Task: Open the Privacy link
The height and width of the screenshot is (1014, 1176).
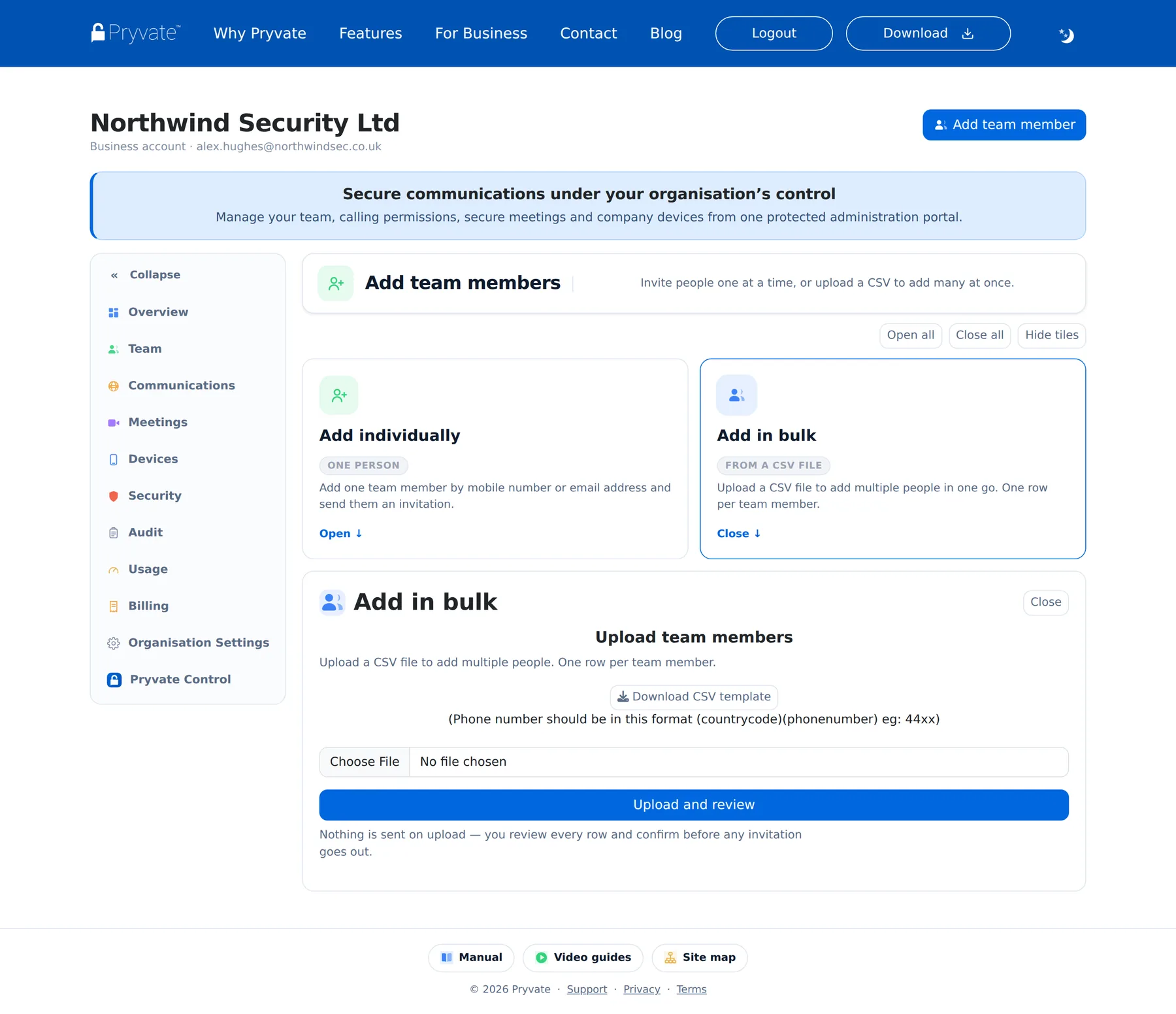Action: 642,989
